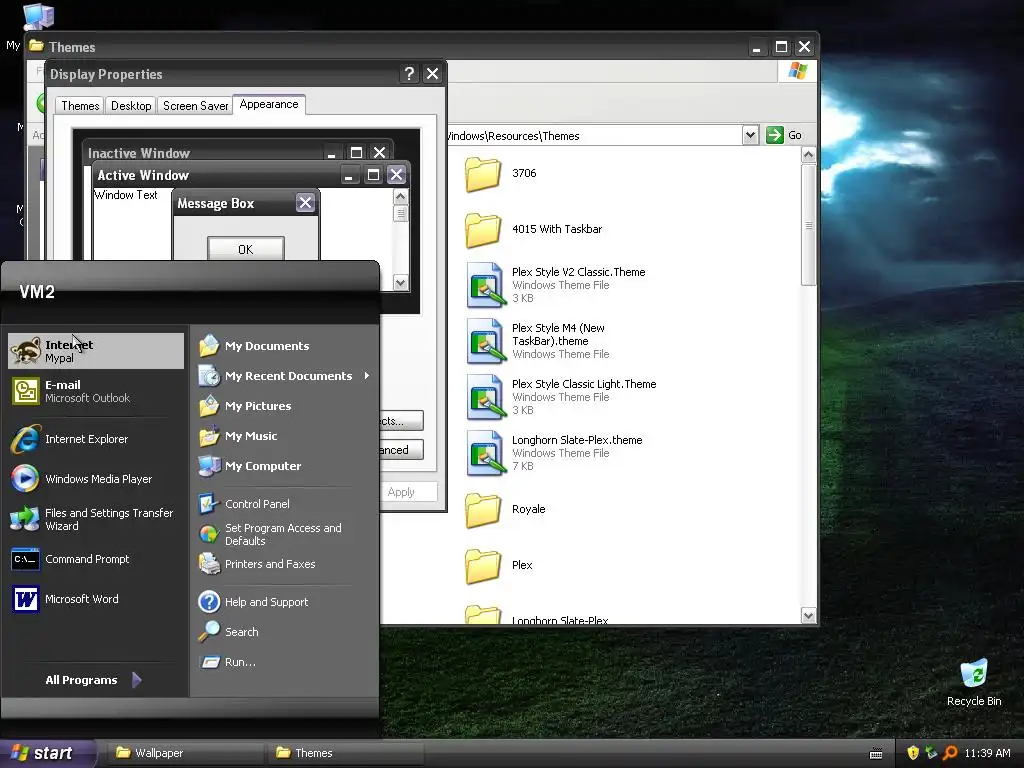
Task: Click OK in the Message Box preview
Action: 246,249
